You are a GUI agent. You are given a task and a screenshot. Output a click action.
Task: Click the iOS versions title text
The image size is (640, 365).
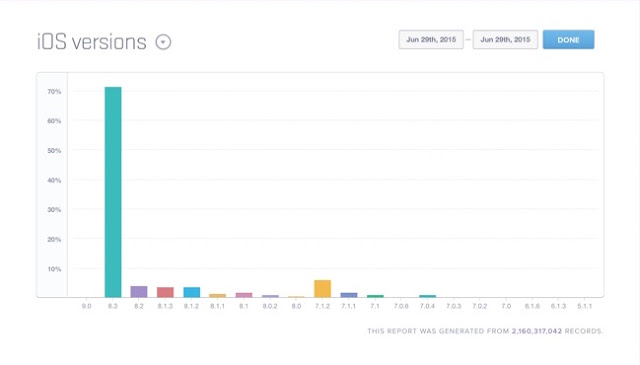92,42
